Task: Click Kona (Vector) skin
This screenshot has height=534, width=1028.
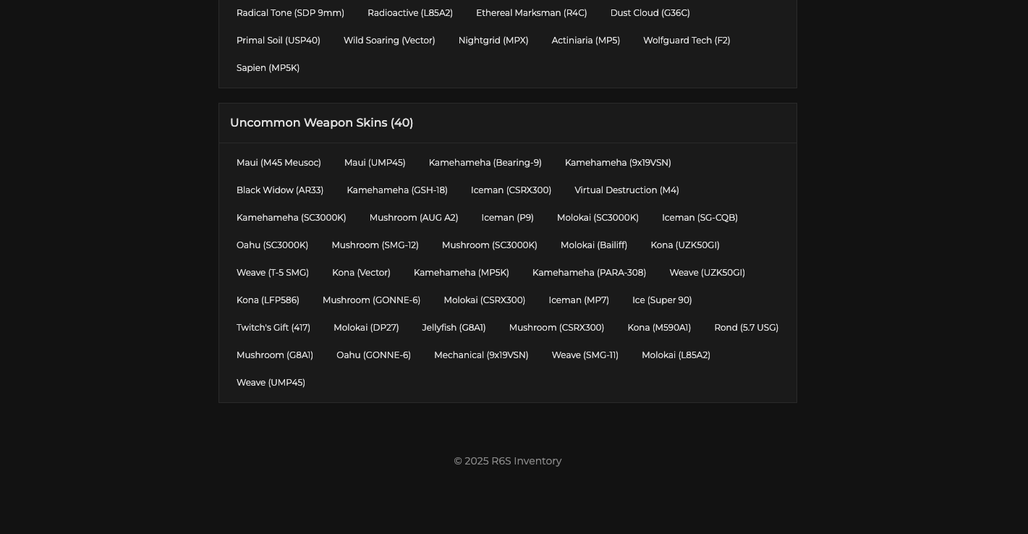Action: pos(361,273)
